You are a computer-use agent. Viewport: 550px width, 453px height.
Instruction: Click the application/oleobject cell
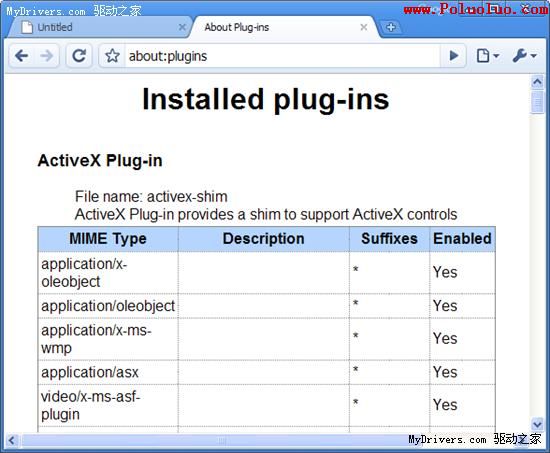click(108, 306)
